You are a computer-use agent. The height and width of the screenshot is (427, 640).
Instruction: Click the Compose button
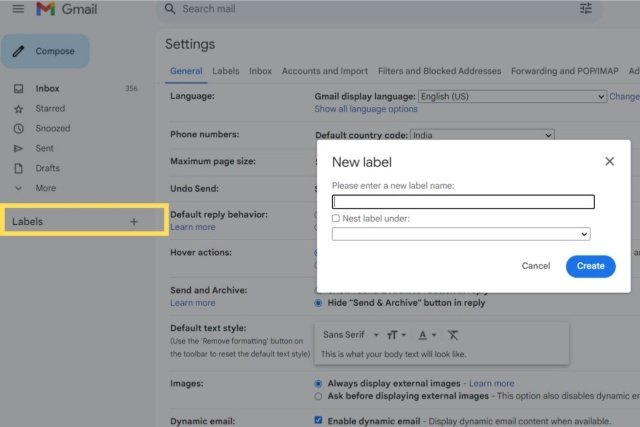45,51
